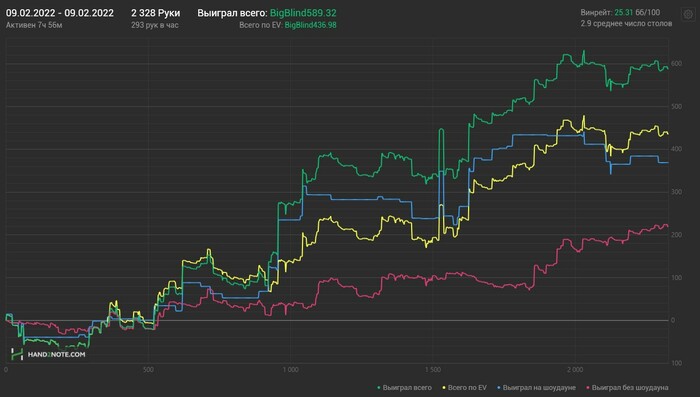The image size is (700, 397).
Task: Toggle the yellow 'Всего по EV' legend entry
Action: [x=464, y=388]
